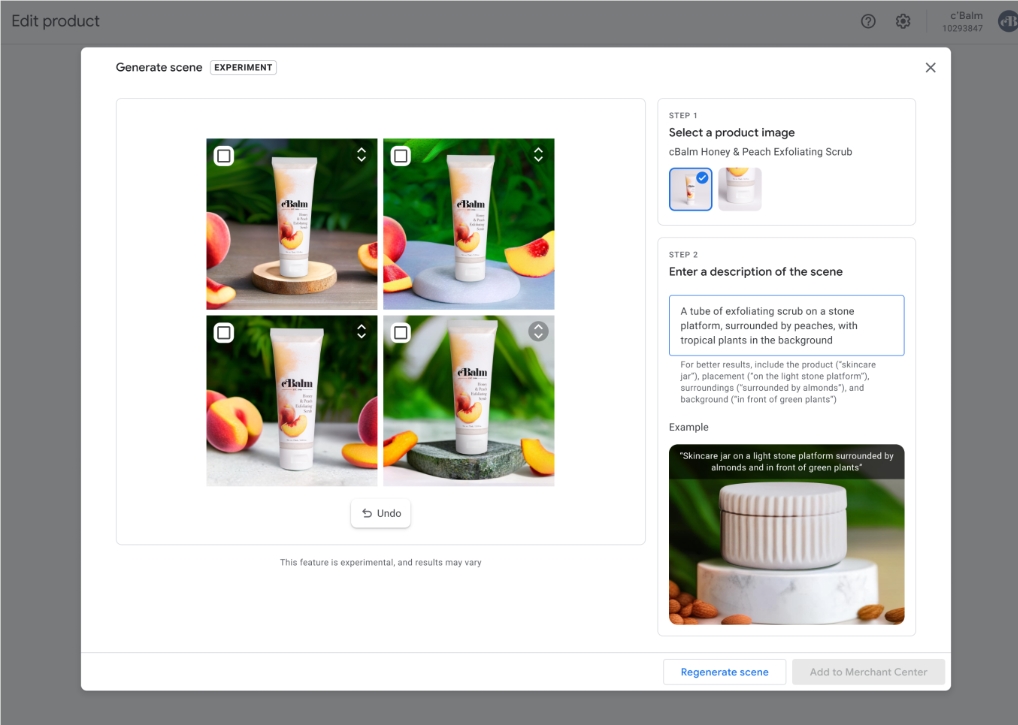Expand the white round platform scene image
The height and width of the screenshot is (725, 1018).
(538, 154)
